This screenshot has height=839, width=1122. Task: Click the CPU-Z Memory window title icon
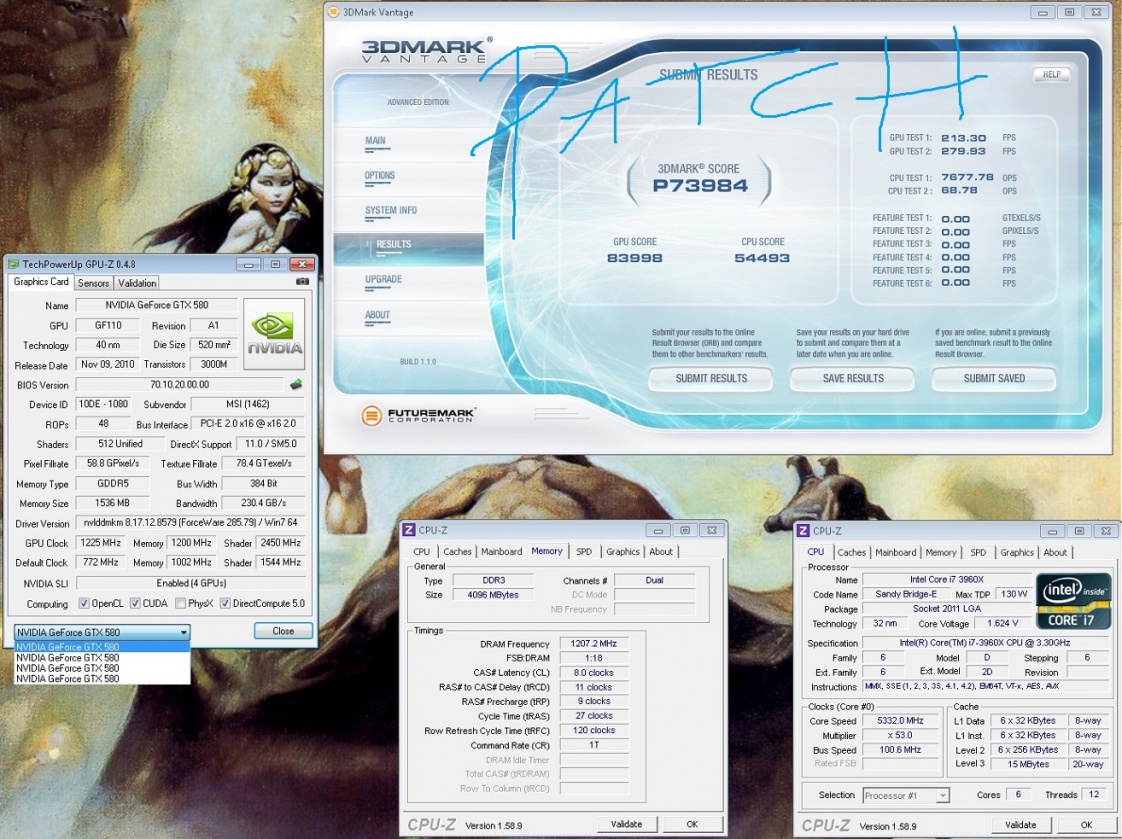coord(408,530)
